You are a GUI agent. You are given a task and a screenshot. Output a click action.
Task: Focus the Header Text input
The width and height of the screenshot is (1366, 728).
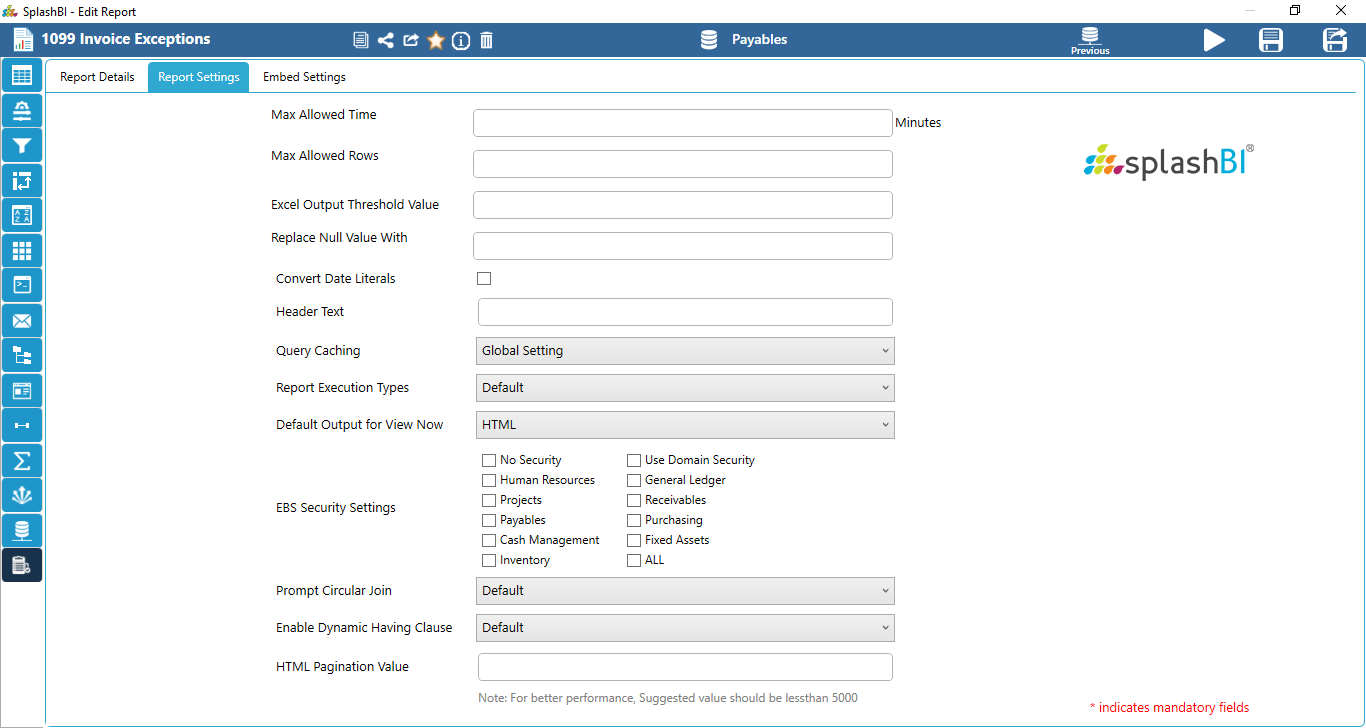(685, 312)
